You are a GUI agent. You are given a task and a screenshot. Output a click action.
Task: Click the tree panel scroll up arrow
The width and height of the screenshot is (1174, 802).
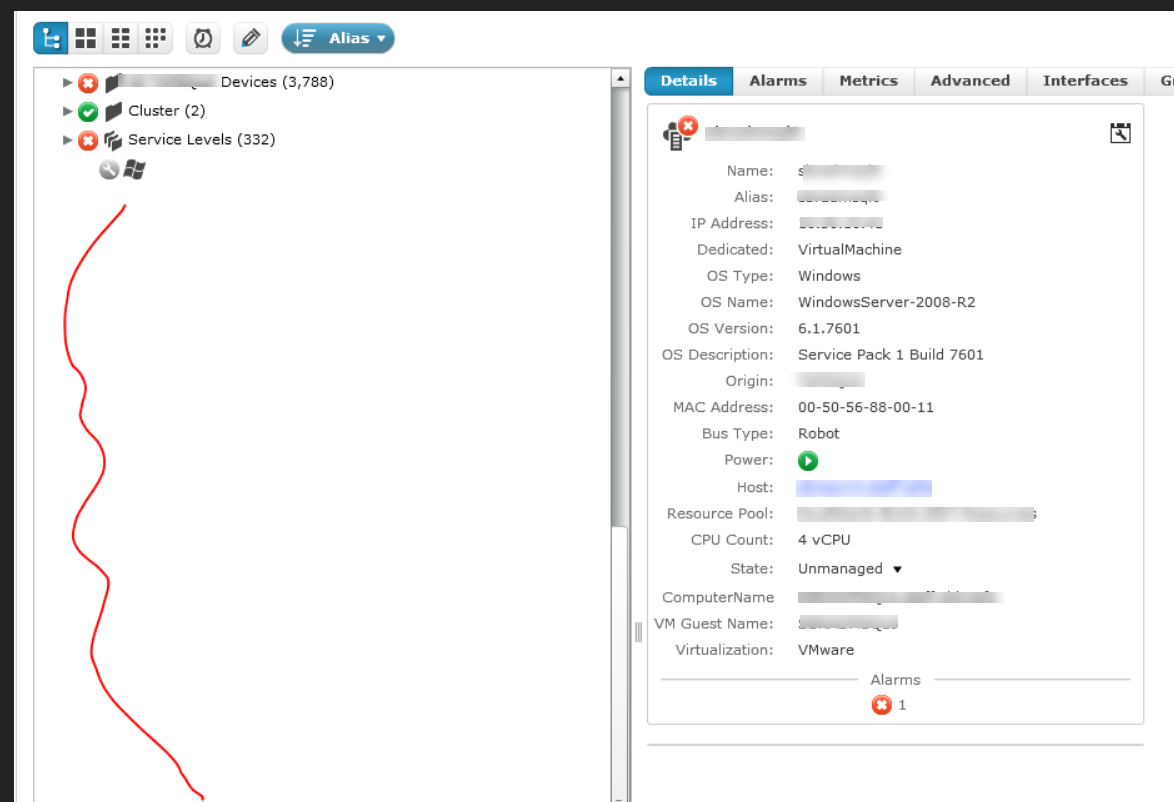(621, 78)
